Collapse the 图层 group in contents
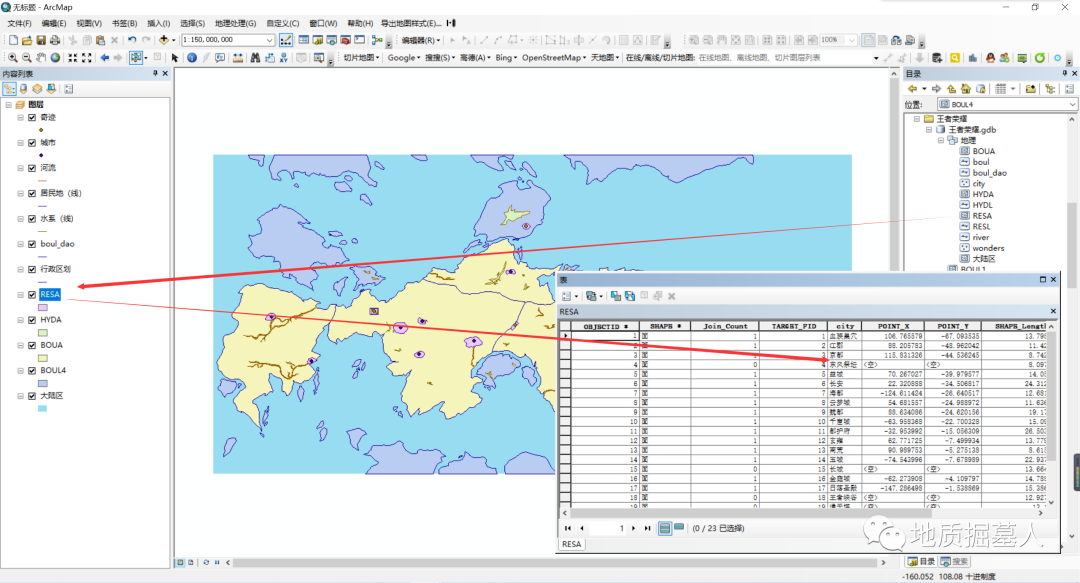The width and height of the screenshot is (1080, 583). click(8, 105)
